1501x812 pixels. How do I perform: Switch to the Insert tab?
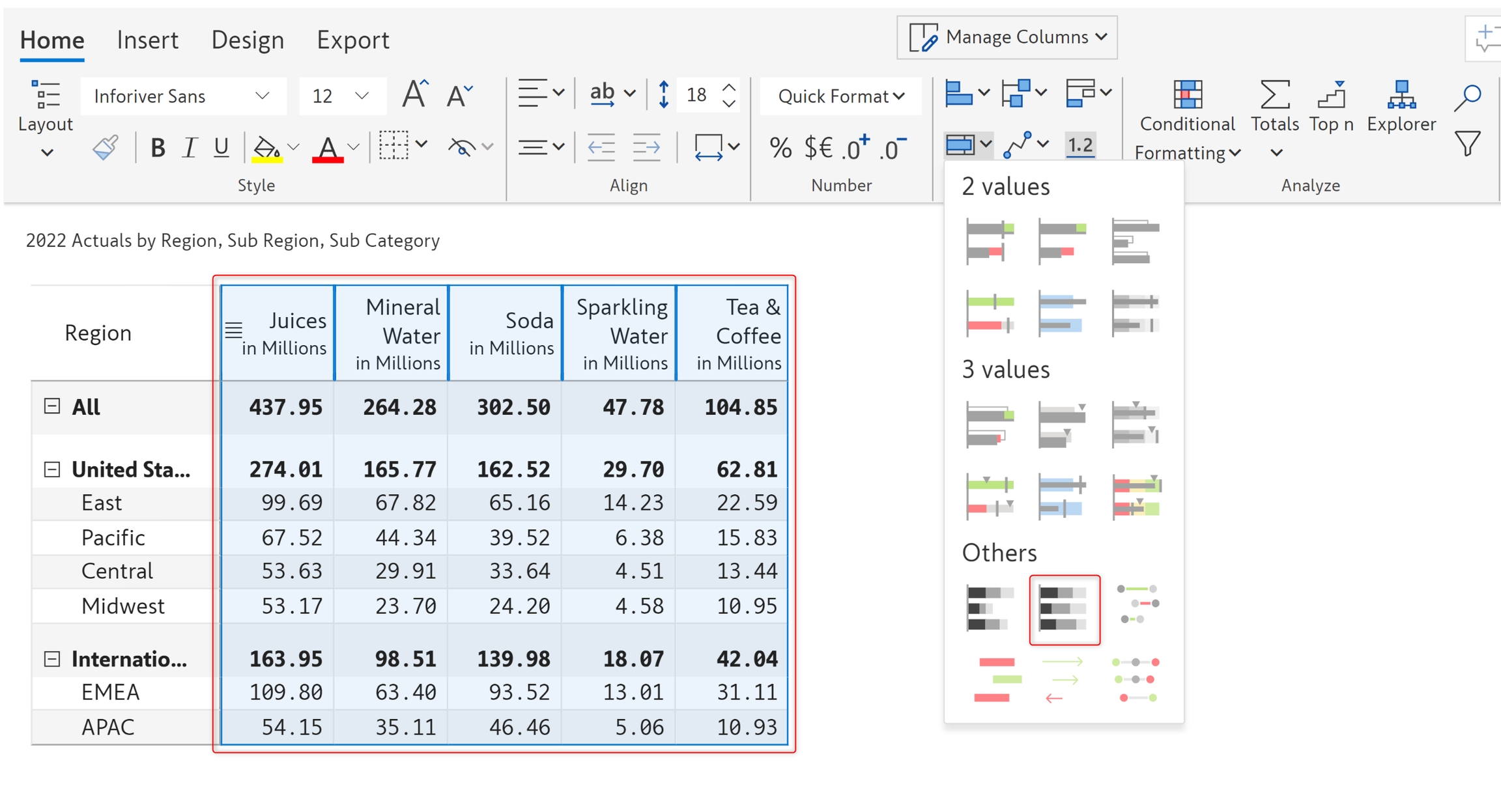click(x=147, y=40)
